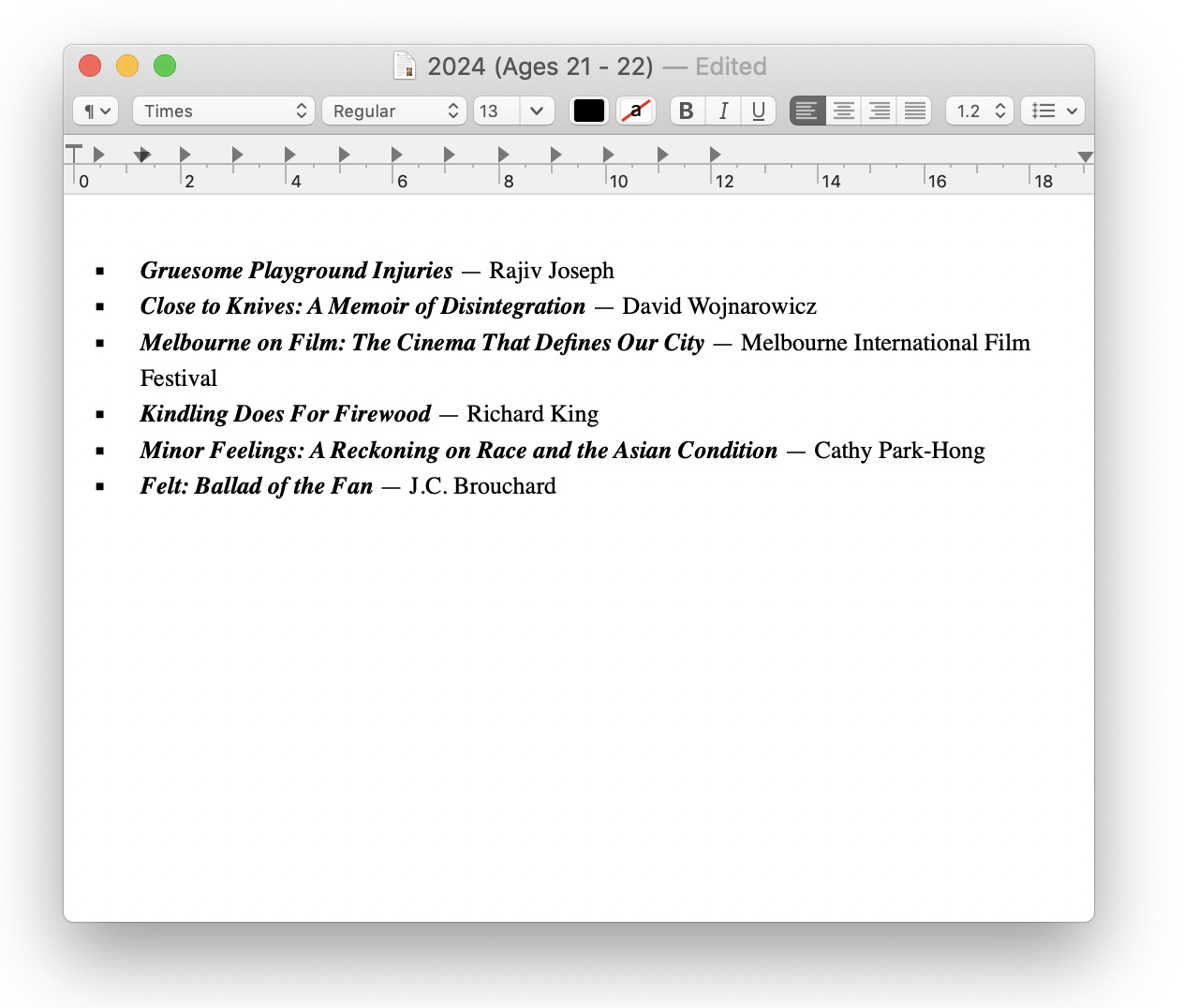Click the document icon in title bar

point(405,67)
